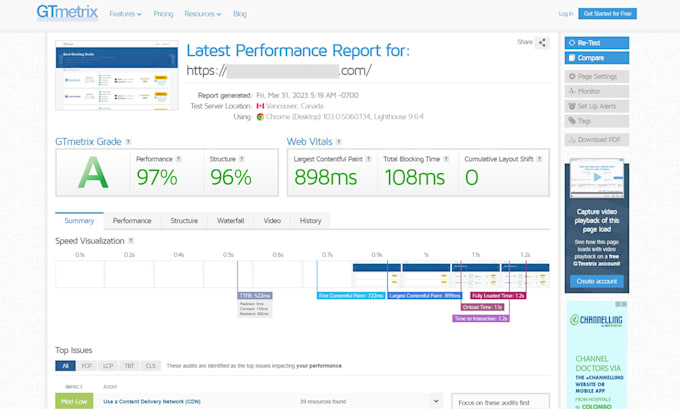The image size is (680, 409).
Task: Filter top issues by TBT
Action: (x=129, y=366)
